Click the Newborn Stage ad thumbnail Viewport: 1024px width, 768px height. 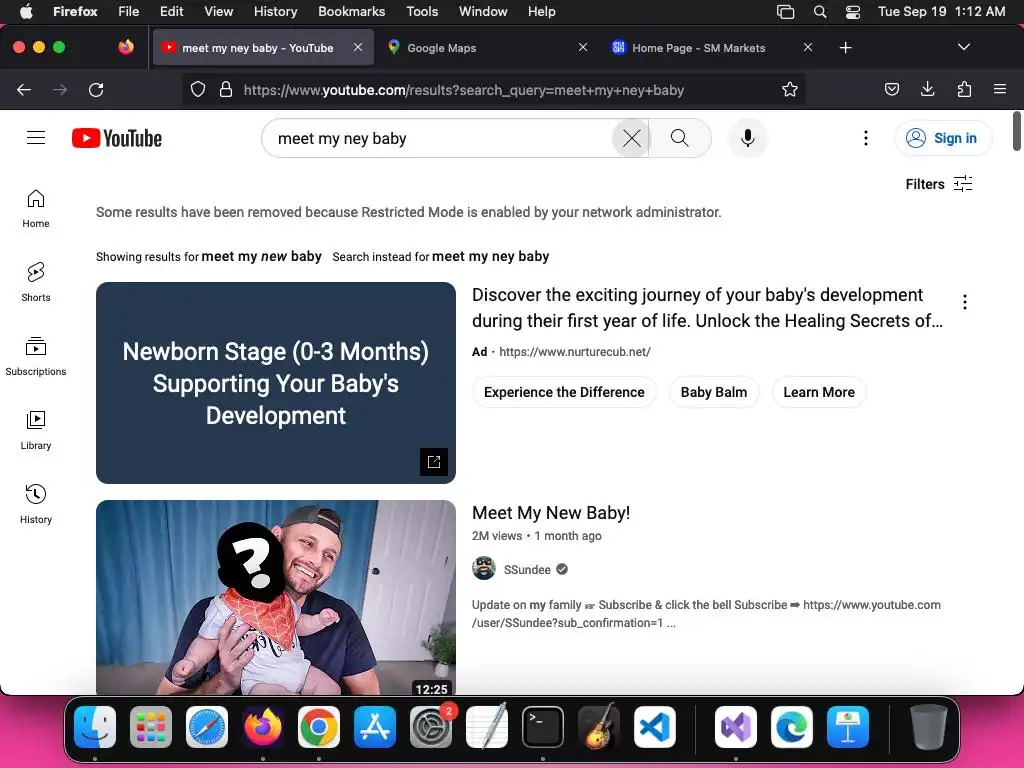click(x=276, y=383)
